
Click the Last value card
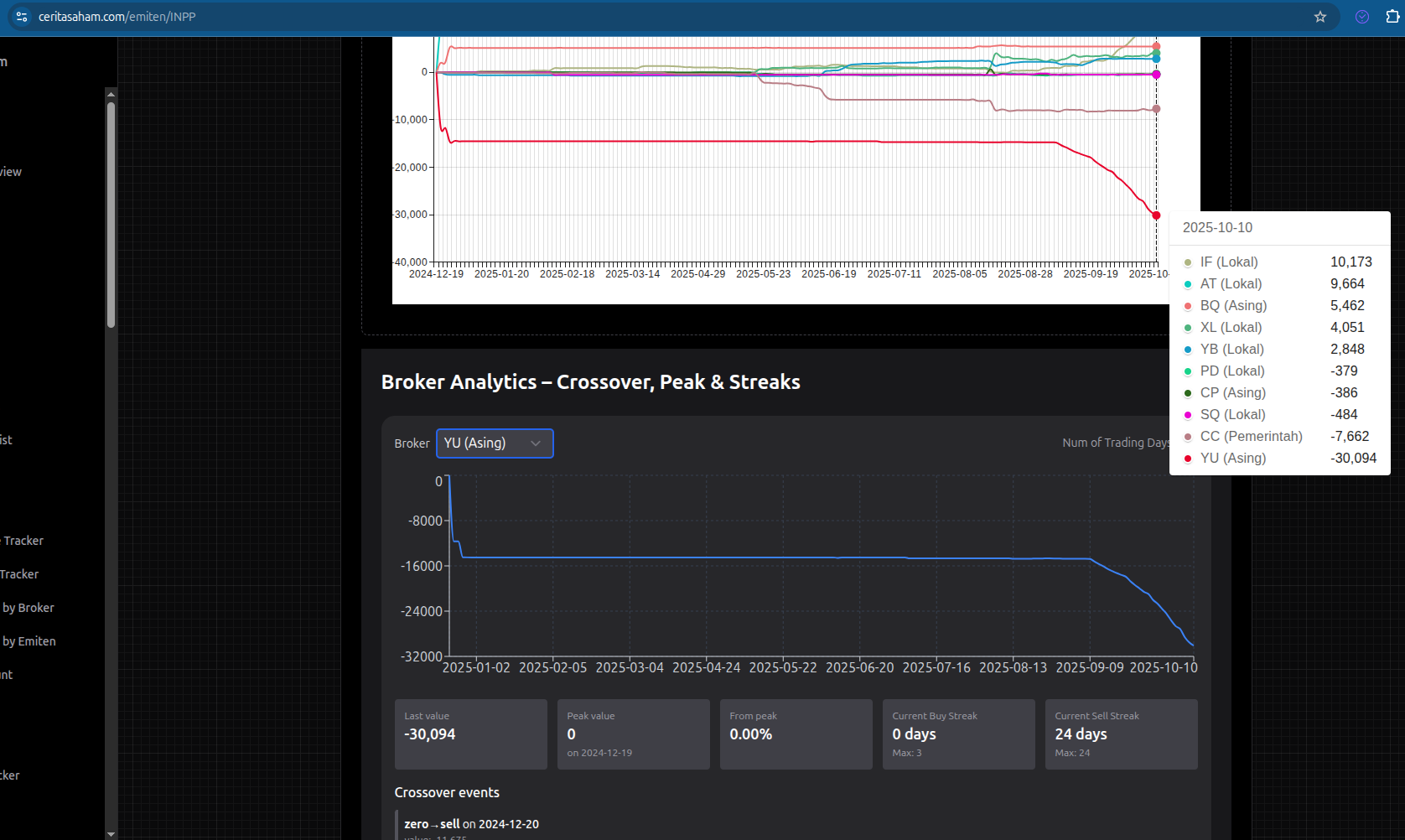coord(470,734)
